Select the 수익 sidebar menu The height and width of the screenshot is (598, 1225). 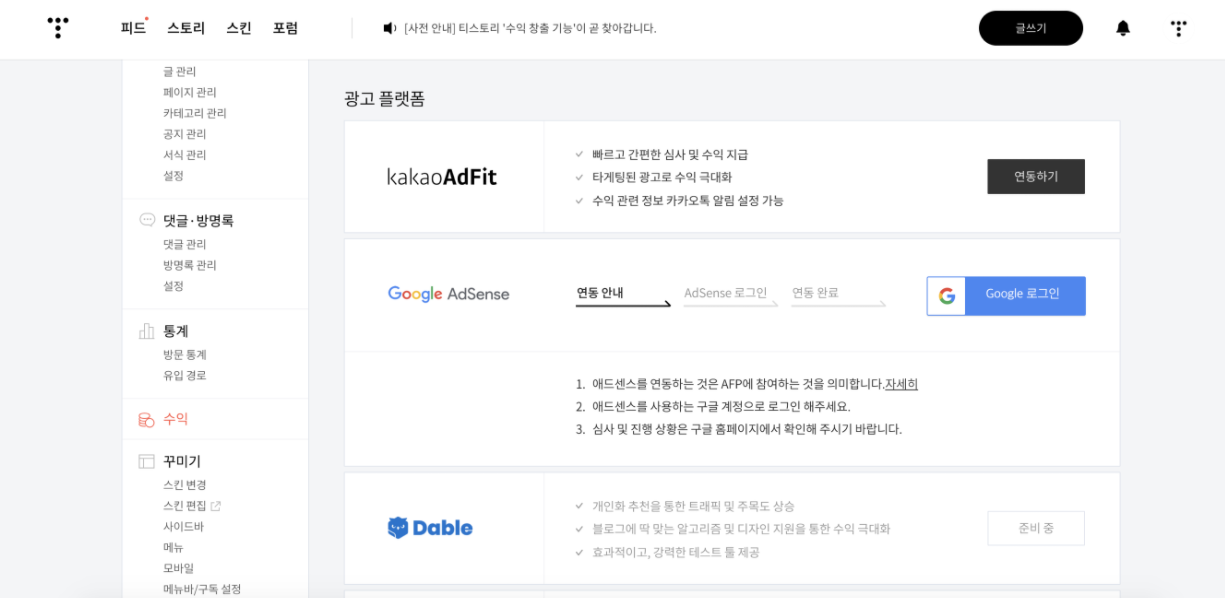click(x=176, y=419)
